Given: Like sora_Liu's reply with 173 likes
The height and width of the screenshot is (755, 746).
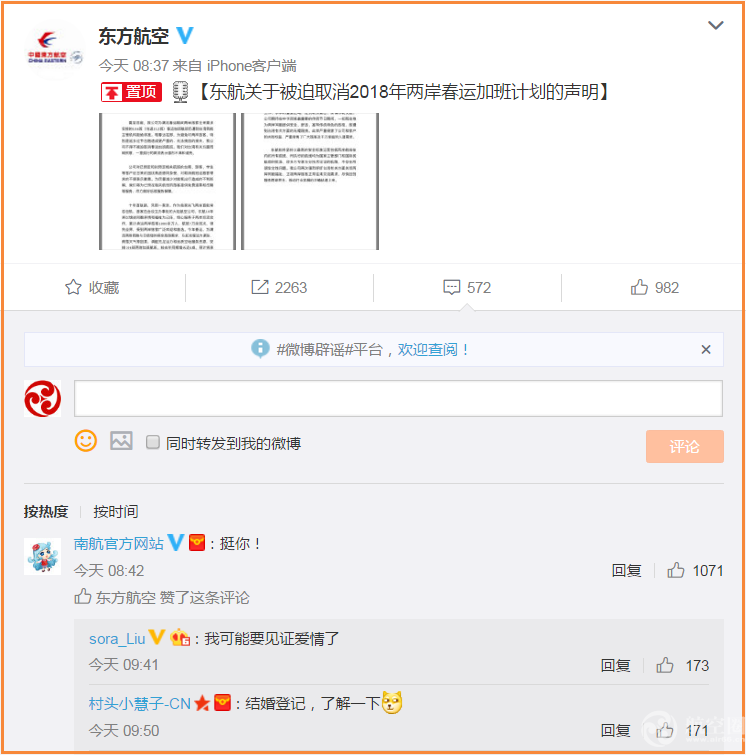Looking at the screenshot, I should (x=665, y=665).
